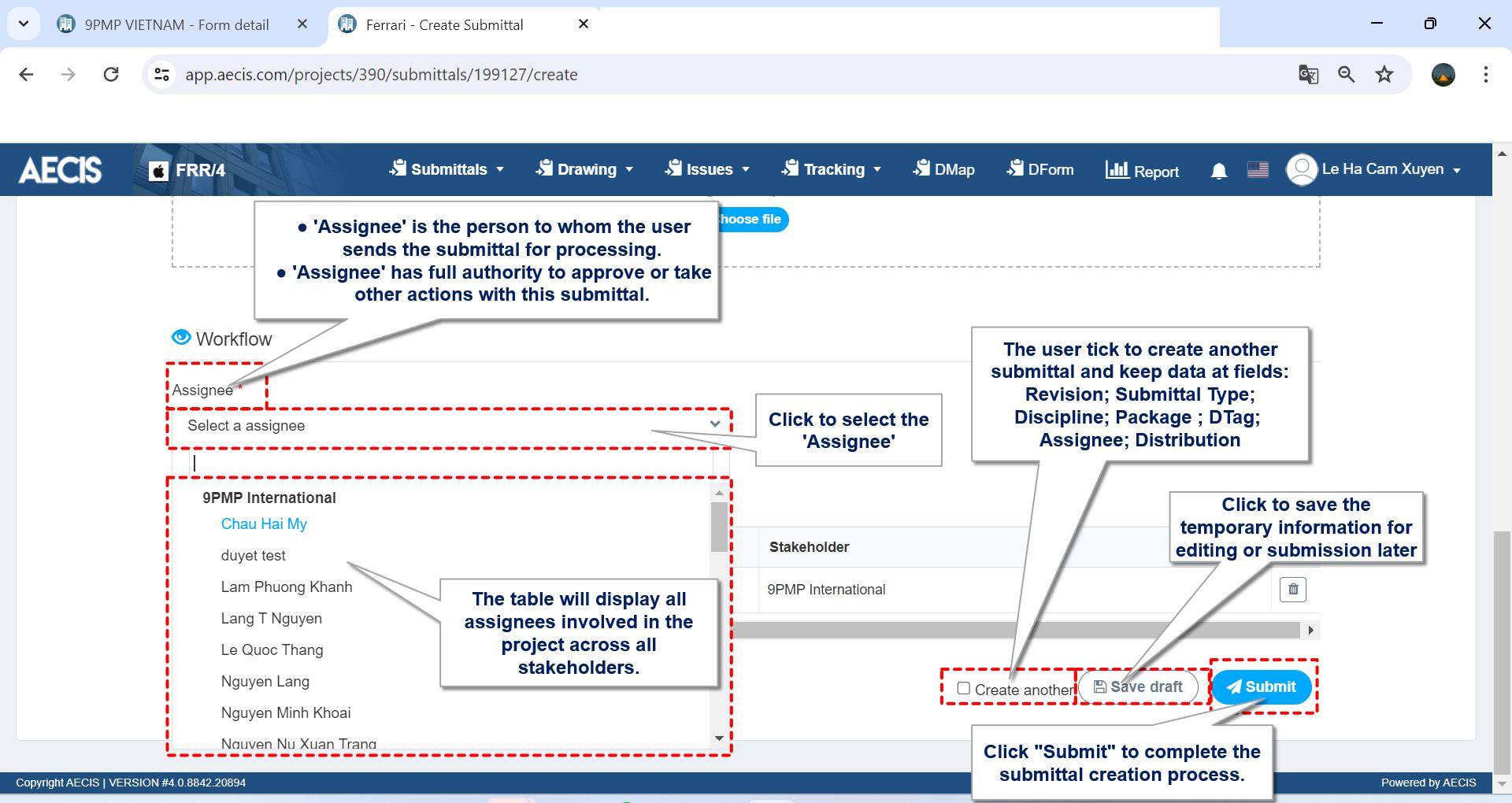
Task: Open the Chrome profile avatar
Action: click(1443, 75)
